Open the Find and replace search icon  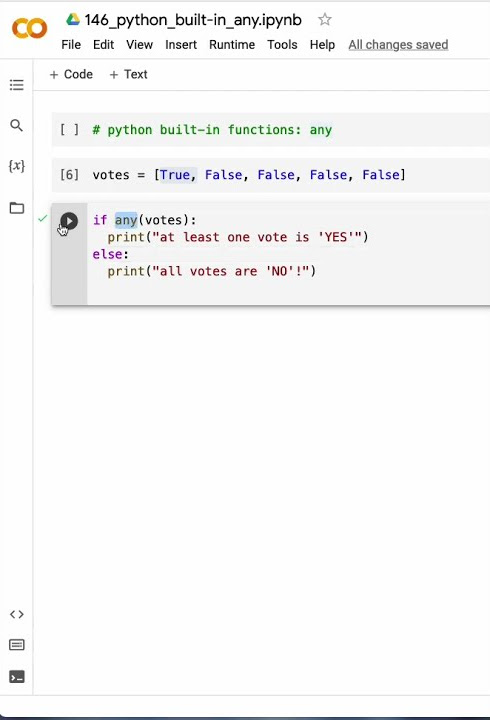(17, 125)
